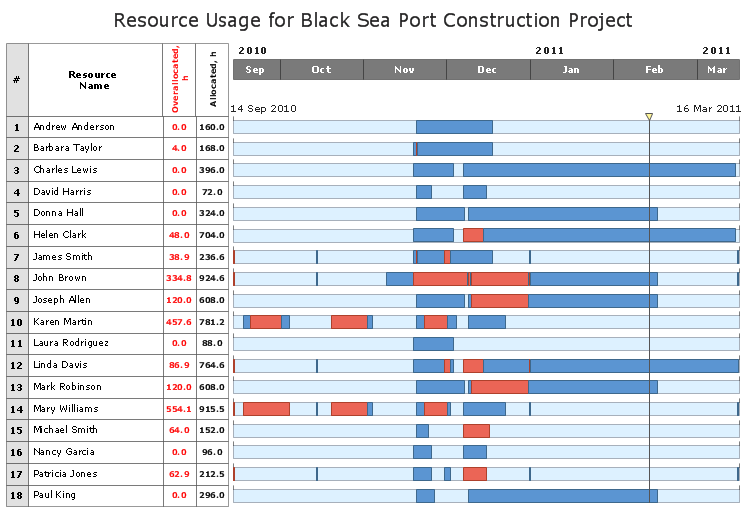Click row number 10 cell

tap(17, 322)
